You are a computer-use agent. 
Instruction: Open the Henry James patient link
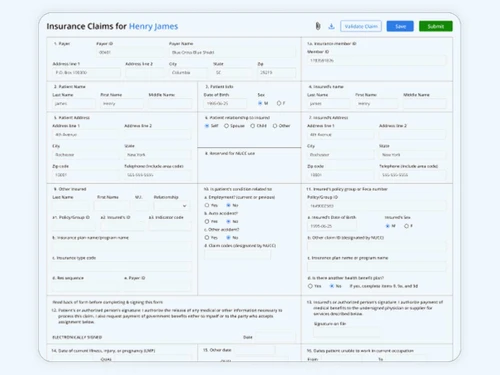[x=153, y=26]
